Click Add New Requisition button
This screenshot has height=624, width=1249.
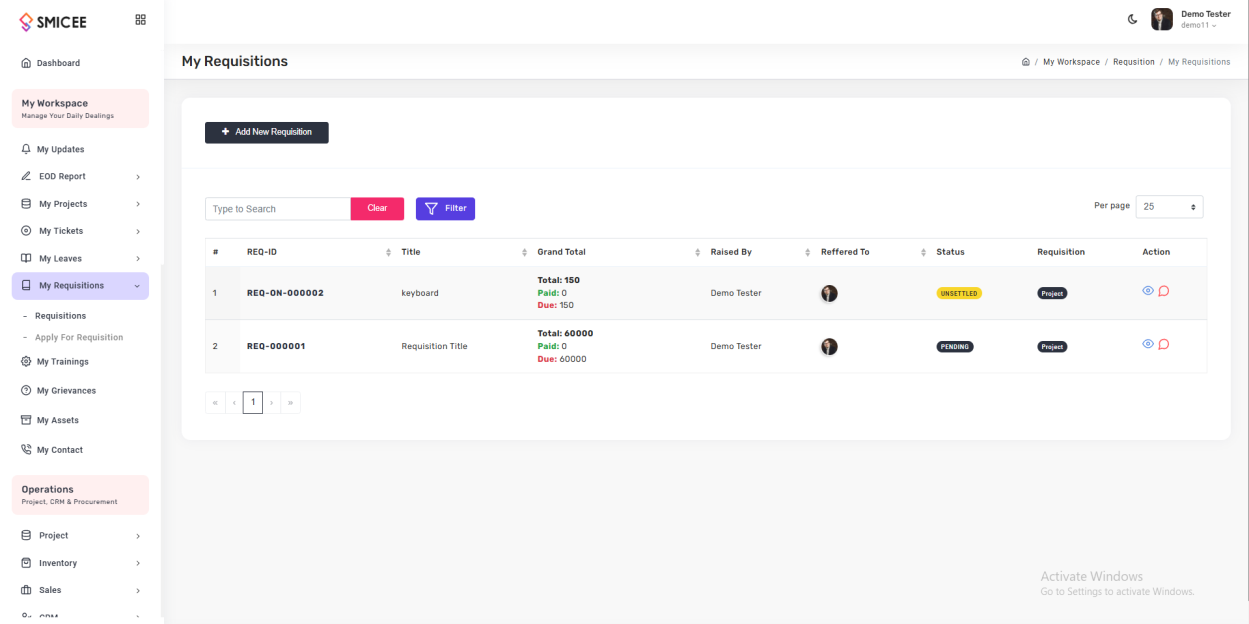pos(267,132)
